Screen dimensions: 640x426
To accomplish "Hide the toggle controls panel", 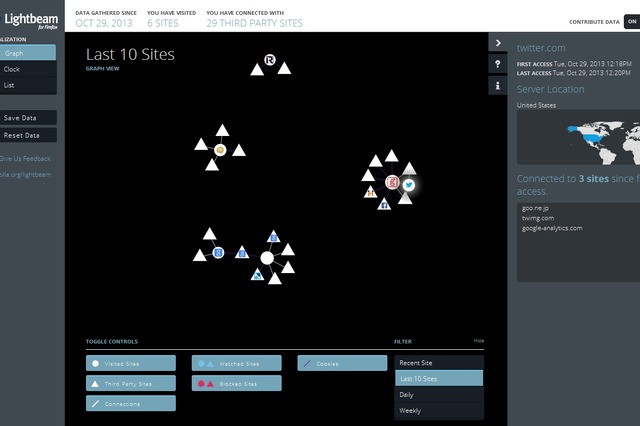I will (479, 340).
